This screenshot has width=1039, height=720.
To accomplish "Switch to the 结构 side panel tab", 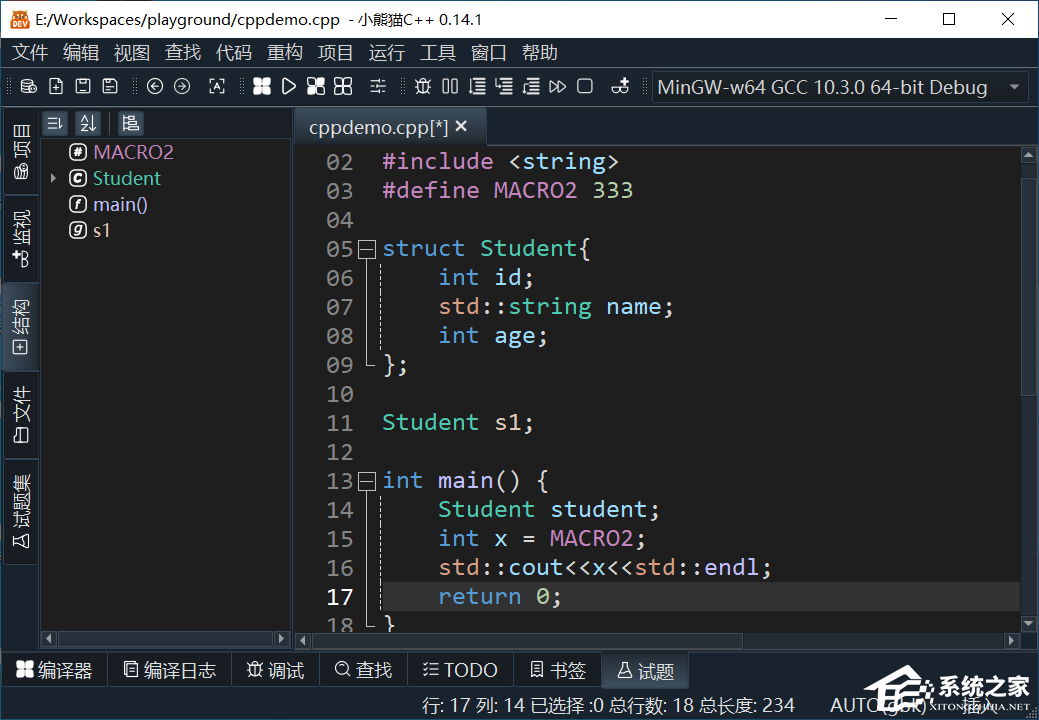I will [21, 327].
